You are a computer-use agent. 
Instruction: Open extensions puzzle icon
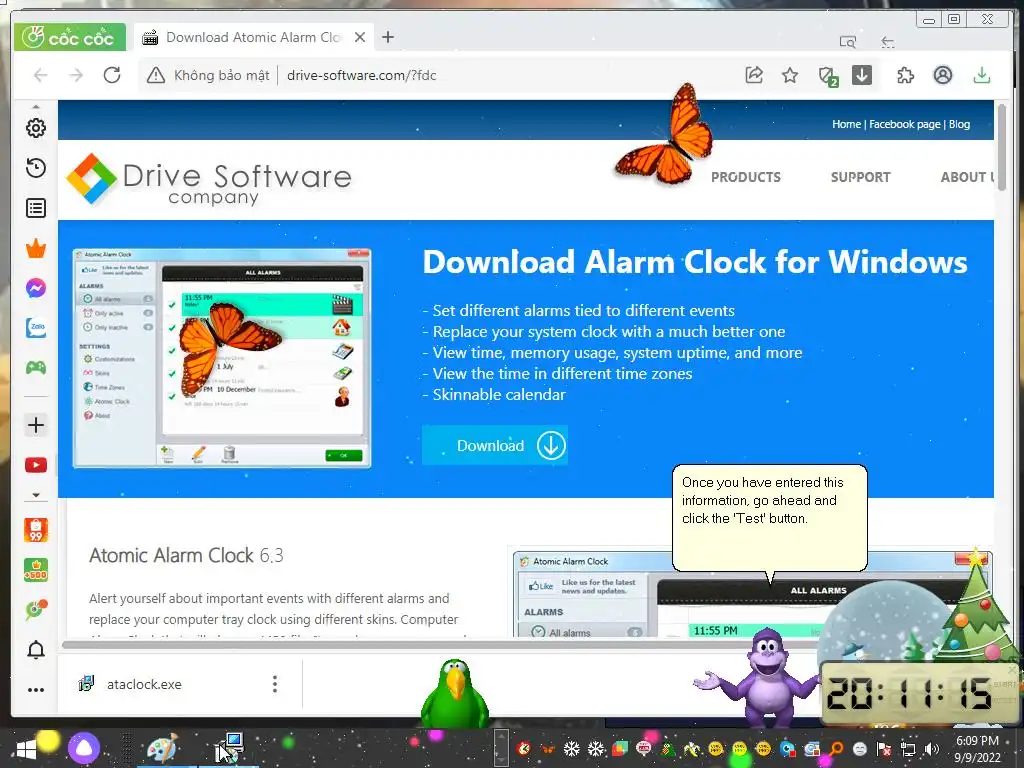point(905,75)
